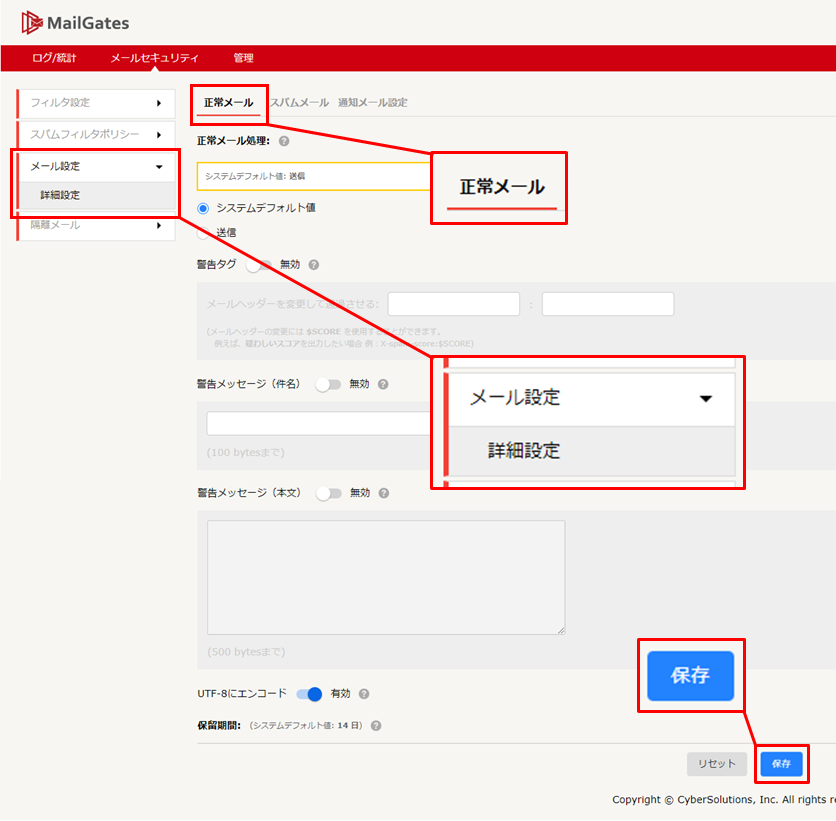Toggle UTF-8にエンコード switch
This screenshot has height=821, width=836.
pos(309,694)
